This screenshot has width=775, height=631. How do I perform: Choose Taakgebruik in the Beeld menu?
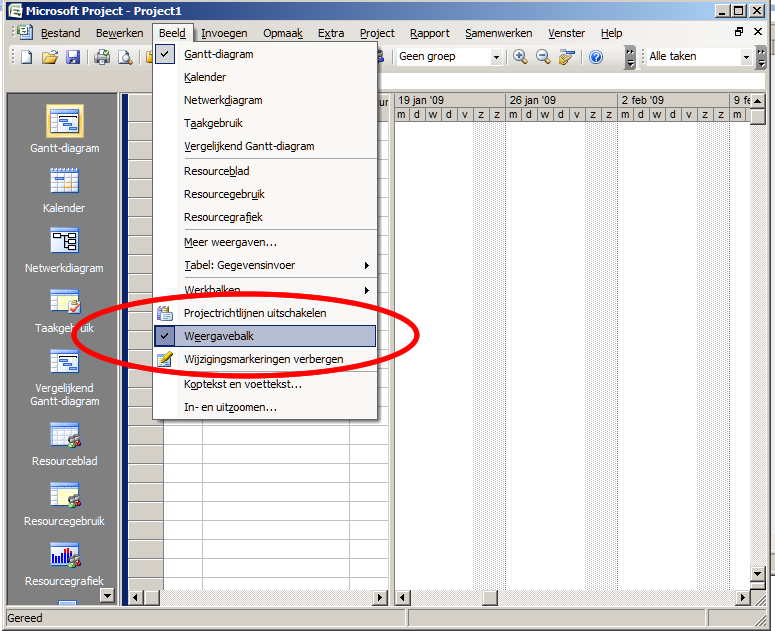tap(265, 123)
